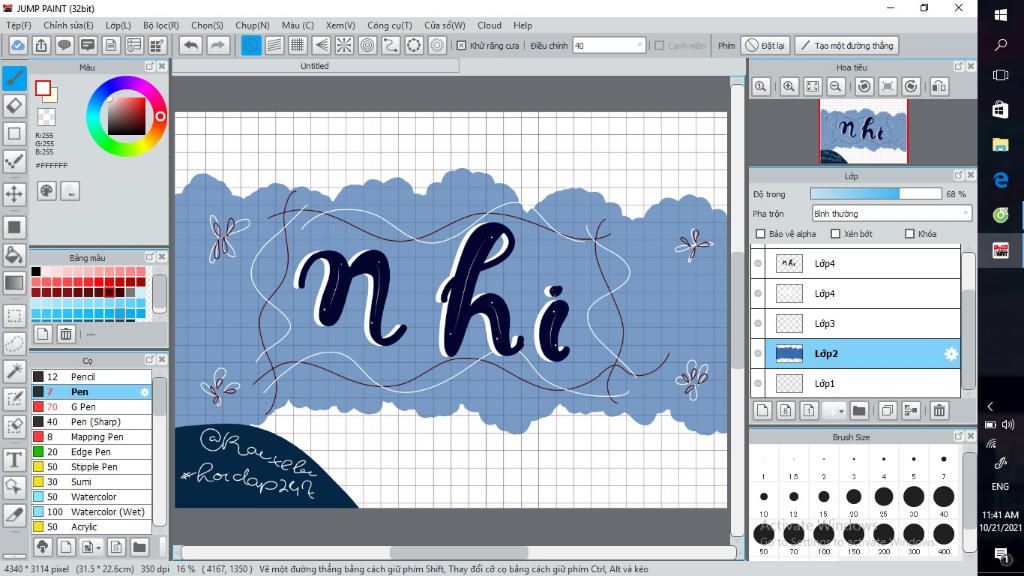Toggle visibility of Lớp1 layer
This screenshot has width=1024, height=576.
(758, 383)
